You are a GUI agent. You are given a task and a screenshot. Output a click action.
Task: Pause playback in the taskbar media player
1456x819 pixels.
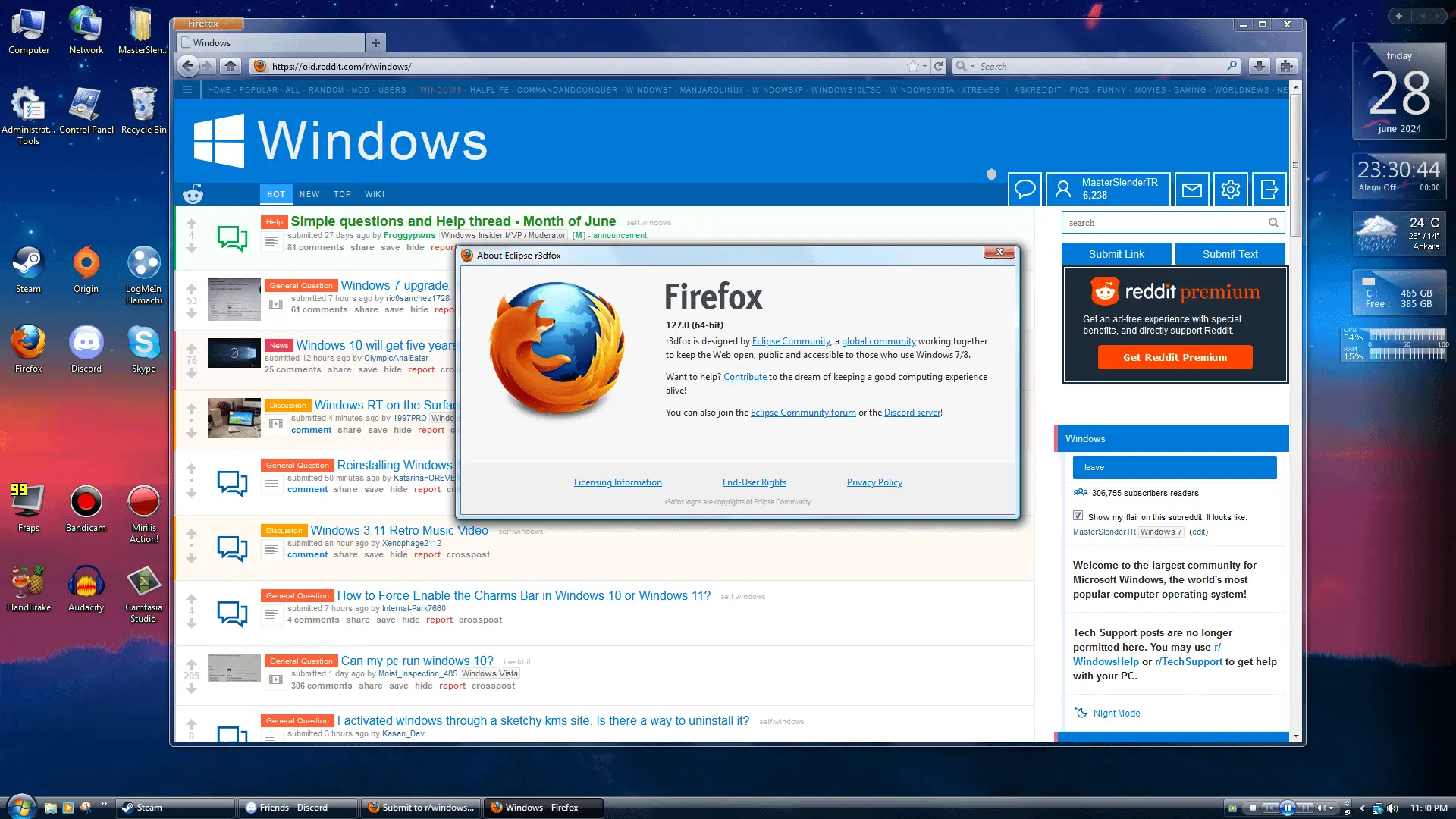coord(1288,808)
